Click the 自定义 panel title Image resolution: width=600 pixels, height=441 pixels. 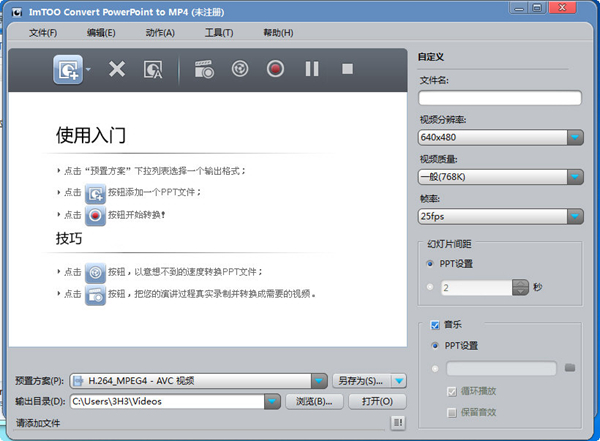[431, 57]
